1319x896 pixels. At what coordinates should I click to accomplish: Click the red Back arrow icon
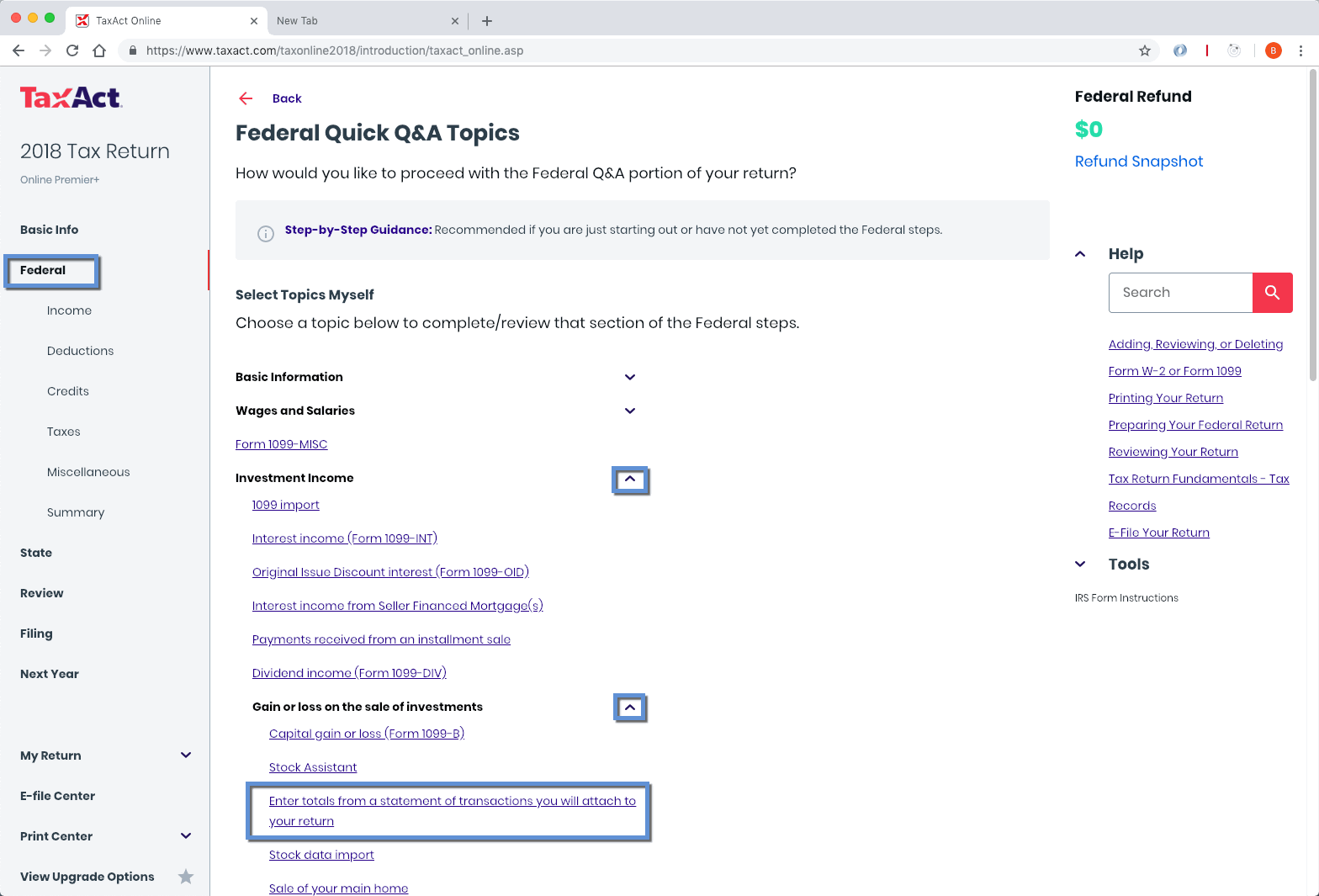[246, 98]
